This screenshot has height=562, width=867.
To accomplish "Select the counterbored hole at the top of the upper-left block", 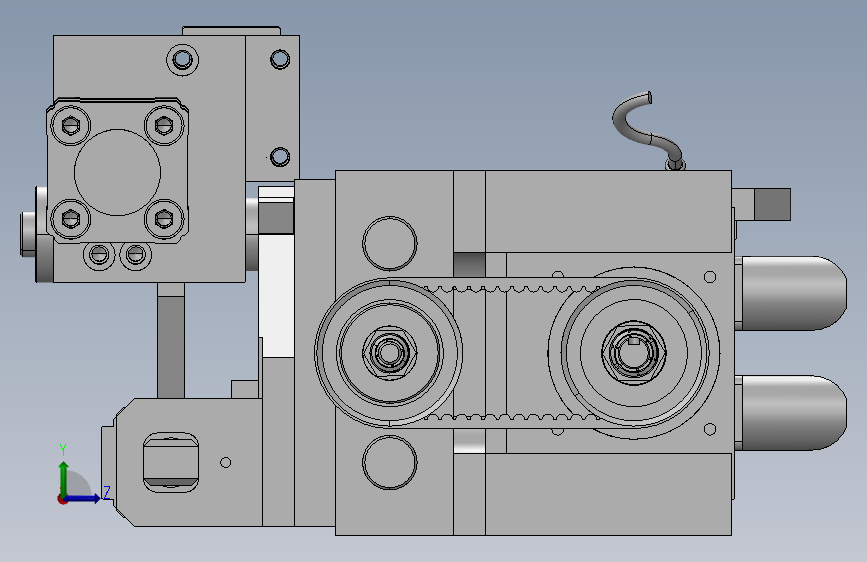I will (x=182, y=59).
